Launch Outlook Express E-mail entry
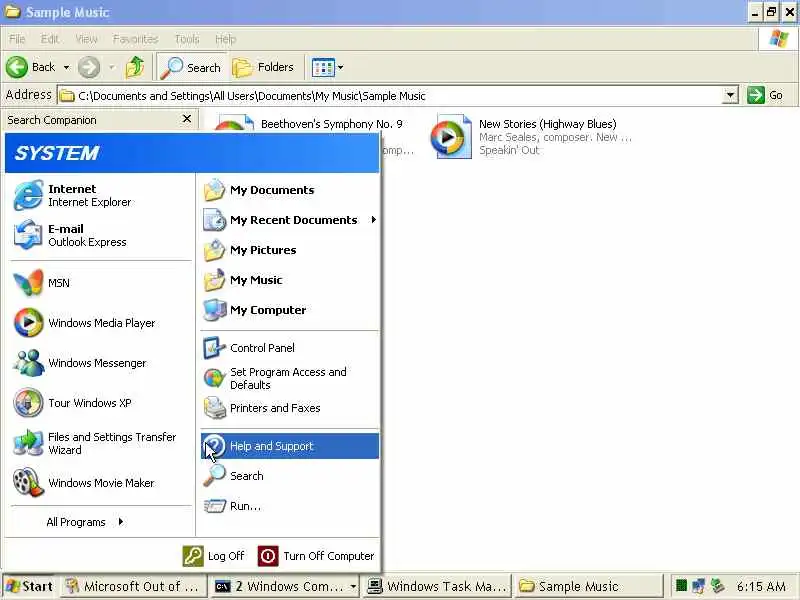 pos(100,235)
